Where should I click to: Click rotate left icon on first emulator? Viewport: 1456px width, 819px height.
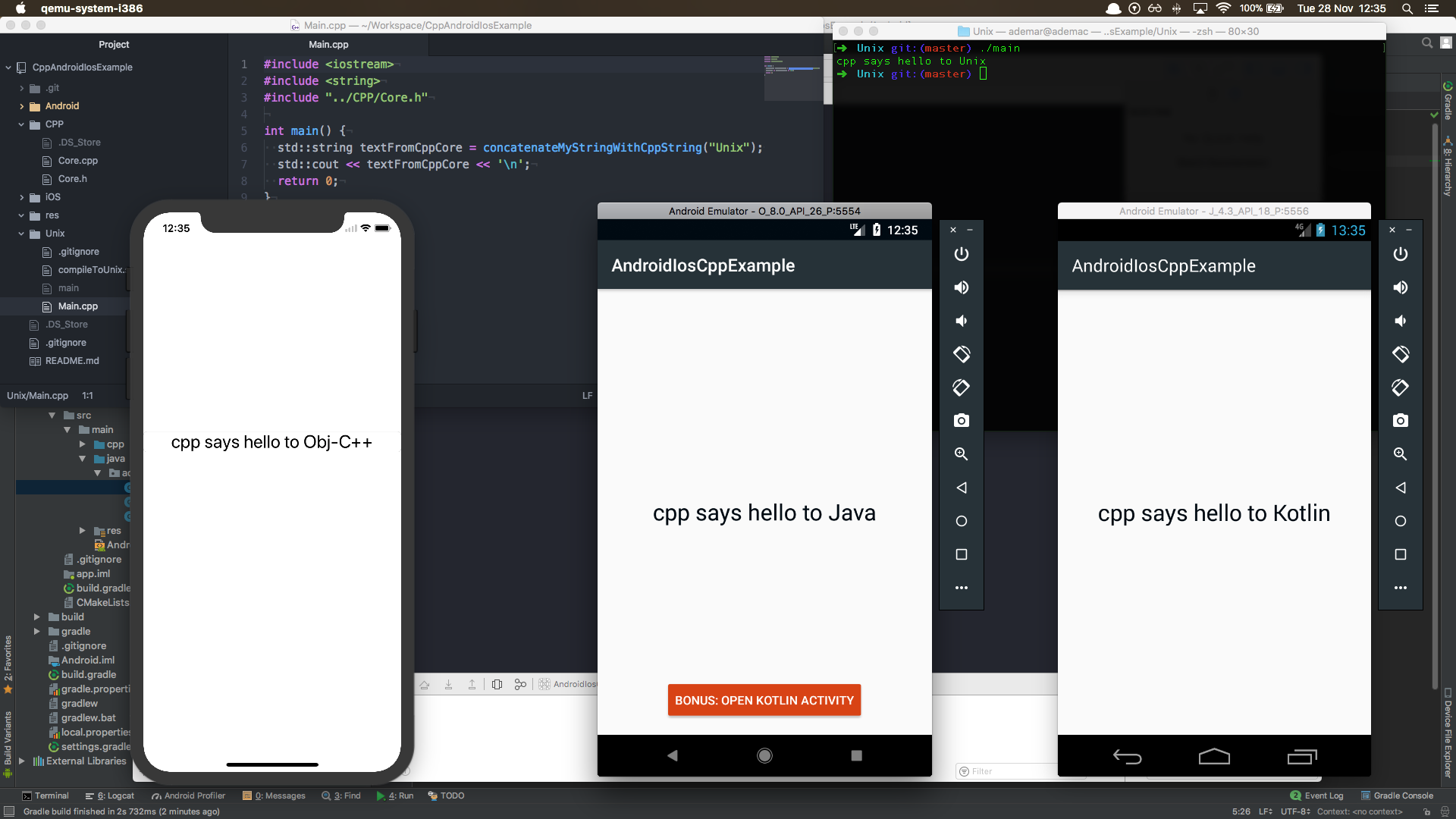[x=961, y=354]
